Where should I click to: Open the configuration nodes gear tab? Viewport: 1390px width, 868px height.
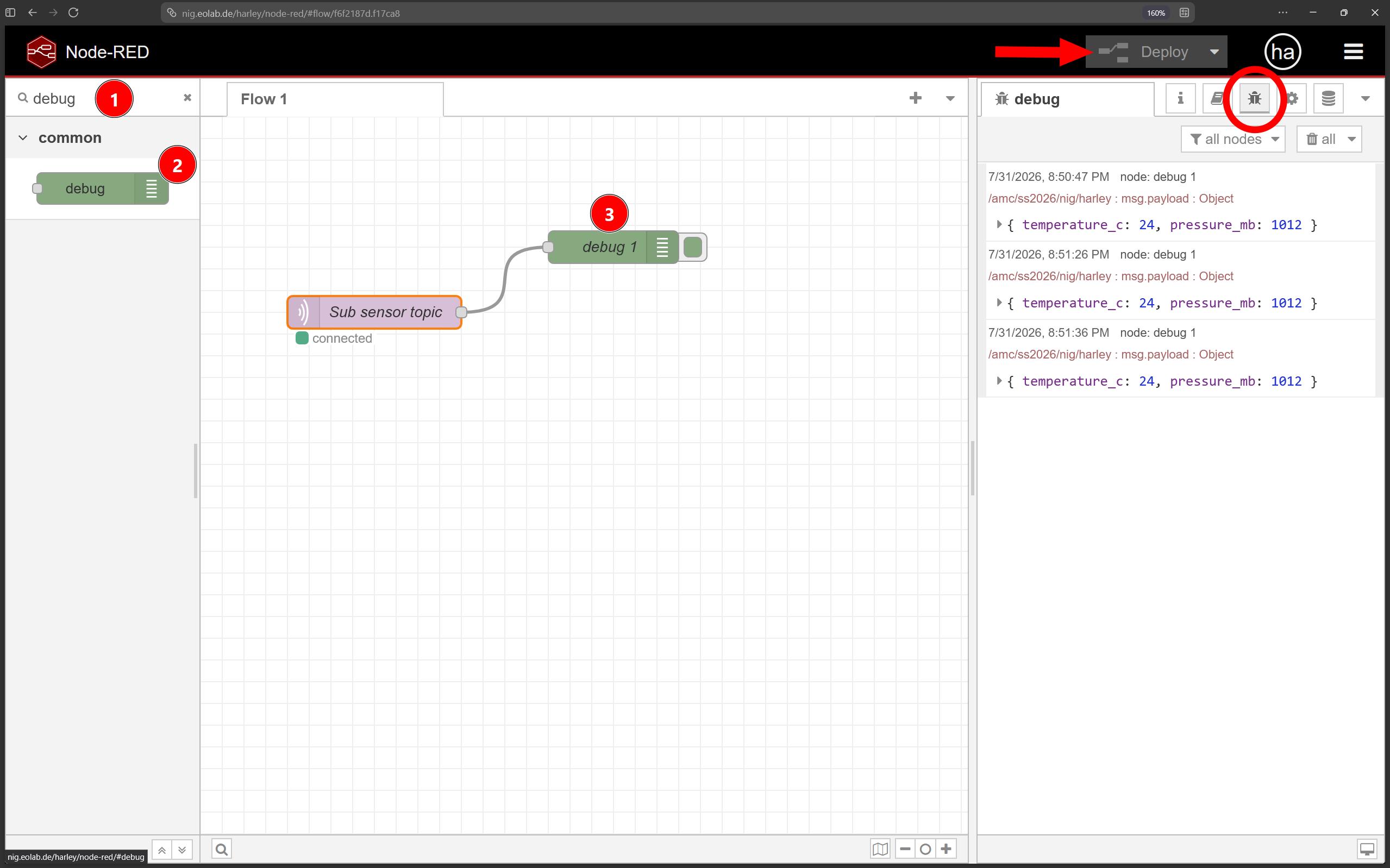[x=1291, y=99]
